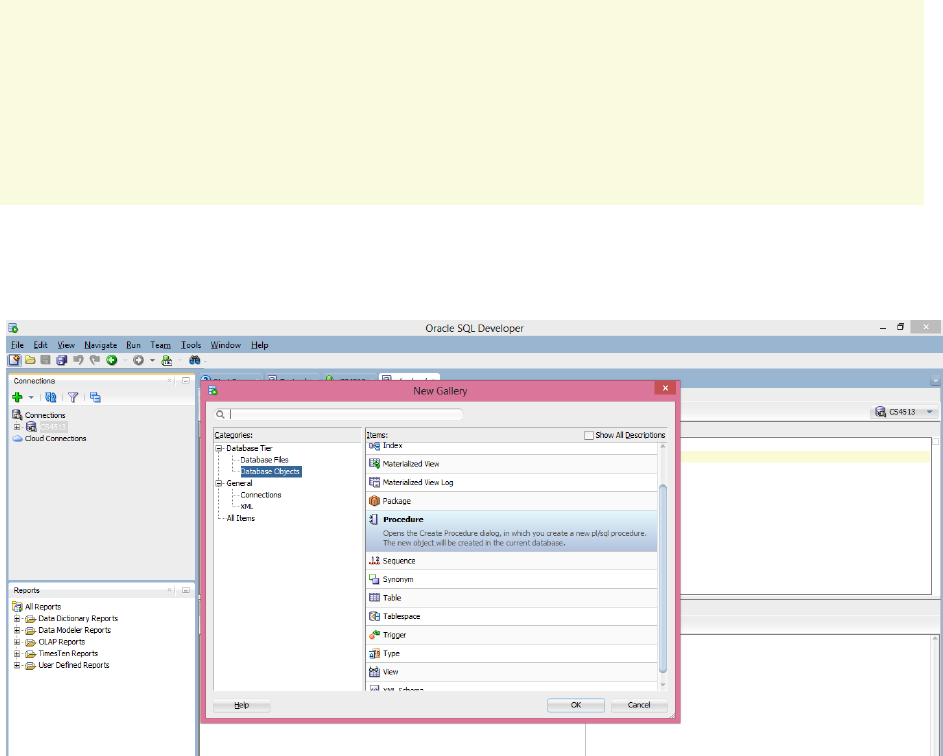Image resolution: width=943 pixels, height=756 pixels.
Task: Click the New document toolbar icon
Action: 14,360
